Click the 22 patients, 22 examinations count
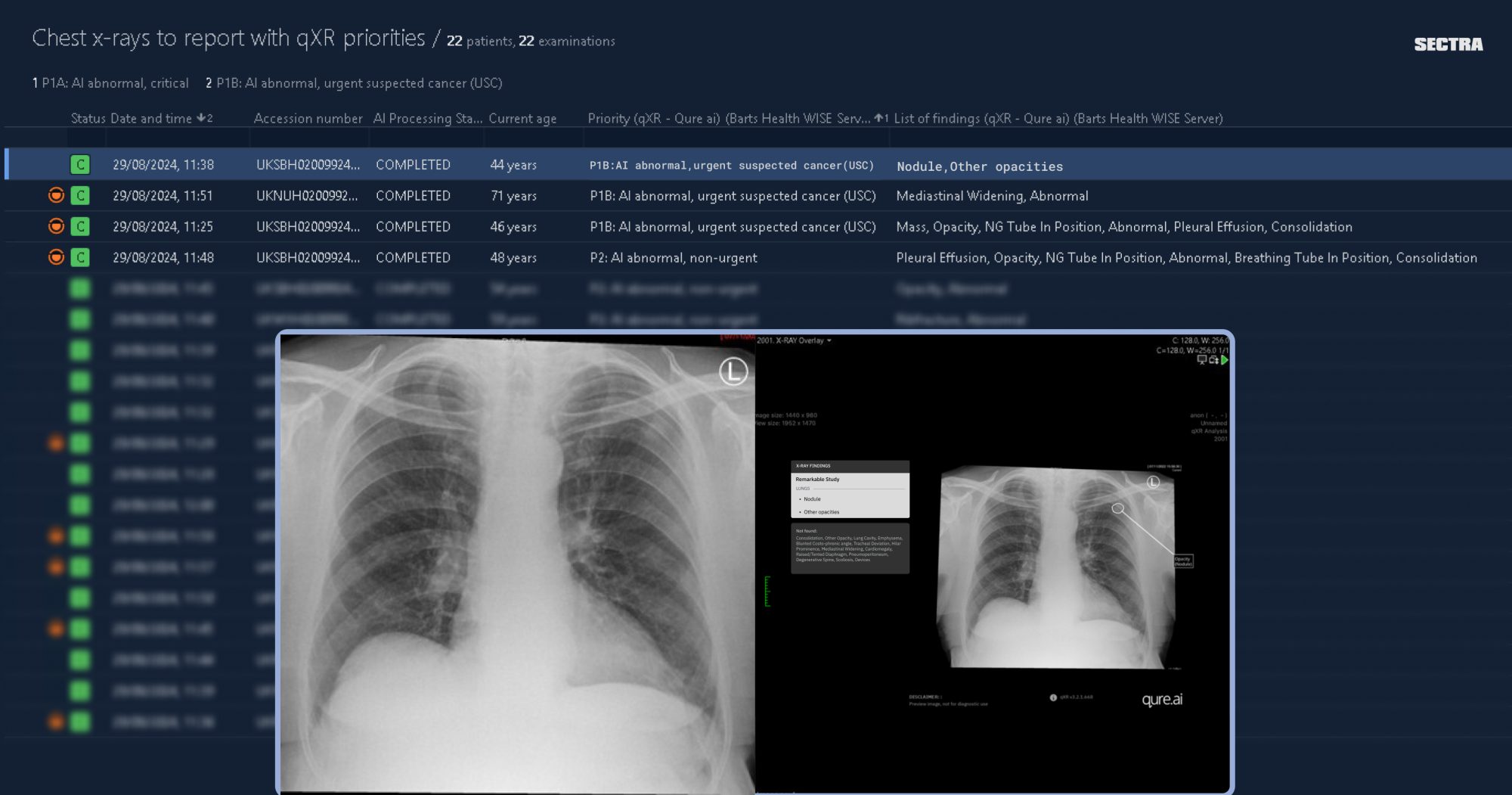The image size is (1512, 795). click(x=531, y=41)
